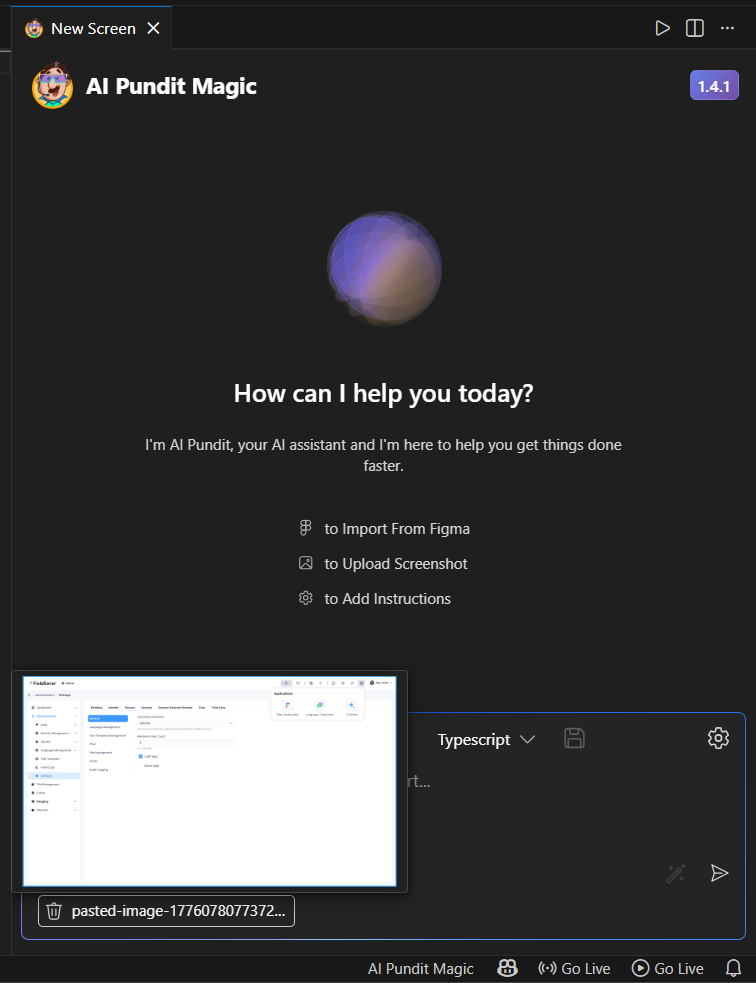The image size is (756, 983).
Task: Click the pasted-image-1776078077372 file chip
Action: coord(166,911)
